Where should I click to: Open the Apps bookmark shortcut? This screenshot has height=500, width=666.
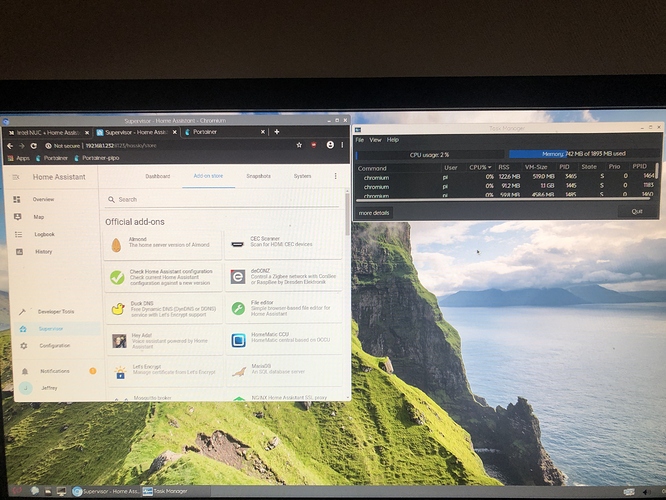19,158
